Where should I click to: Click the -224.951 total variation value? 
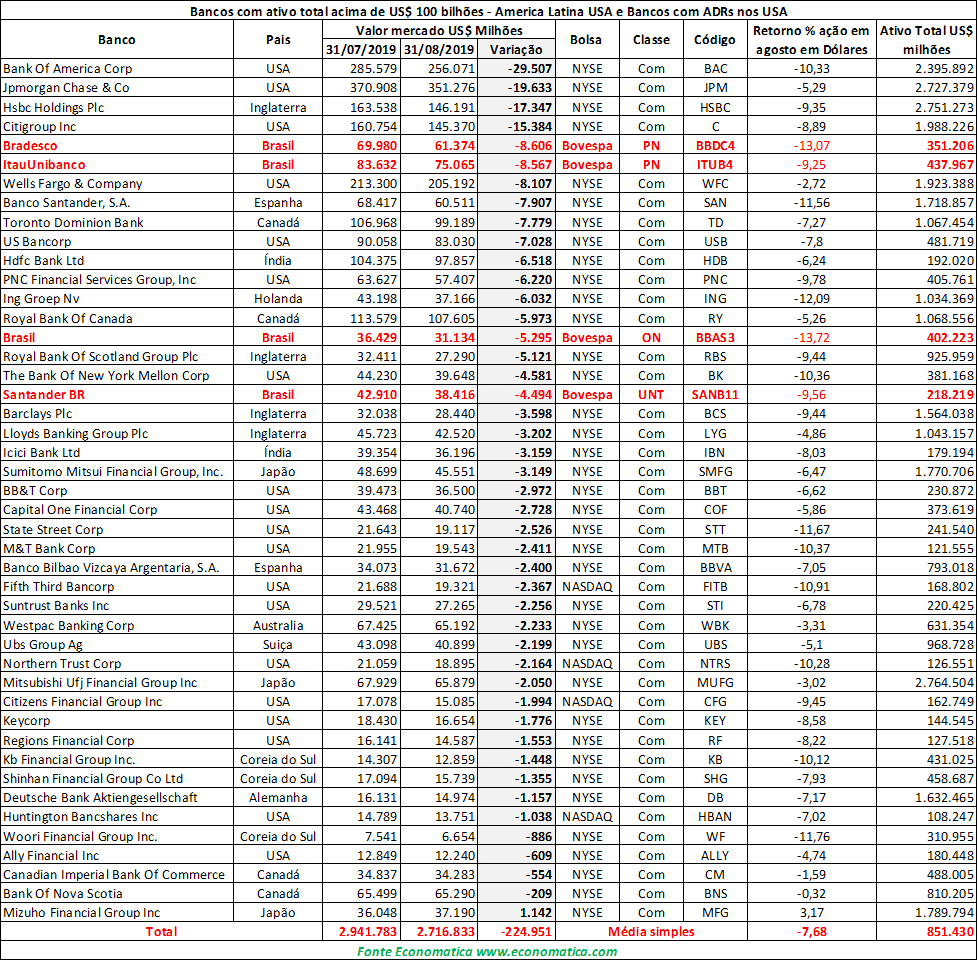pyautogui.click(x=526, y=932)
